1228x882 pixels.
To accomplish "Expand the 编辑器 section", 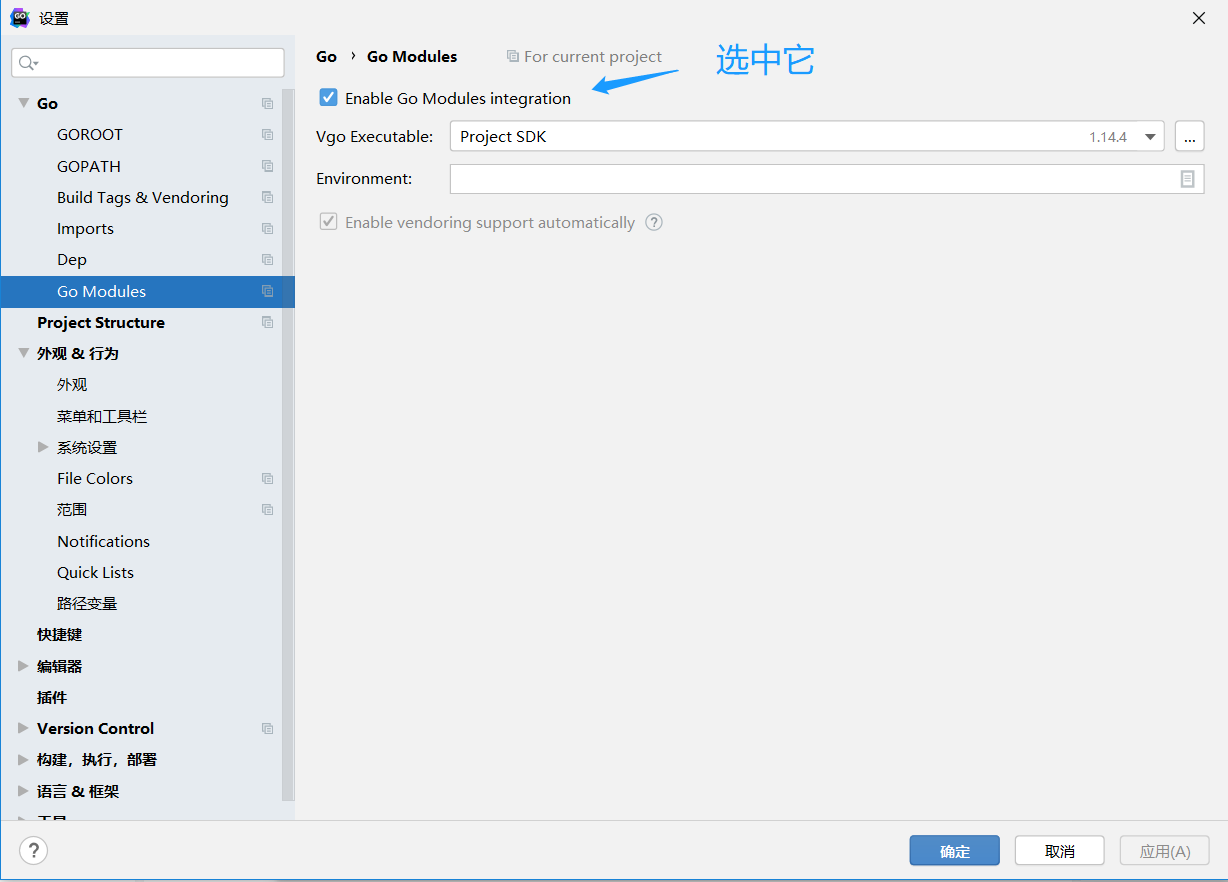I will coord(23,666).
